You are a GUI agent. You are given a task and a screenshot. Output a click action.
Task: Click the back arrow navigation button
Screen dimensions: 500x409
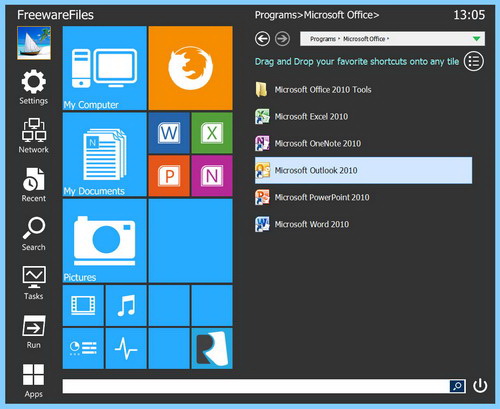[262, 39]
